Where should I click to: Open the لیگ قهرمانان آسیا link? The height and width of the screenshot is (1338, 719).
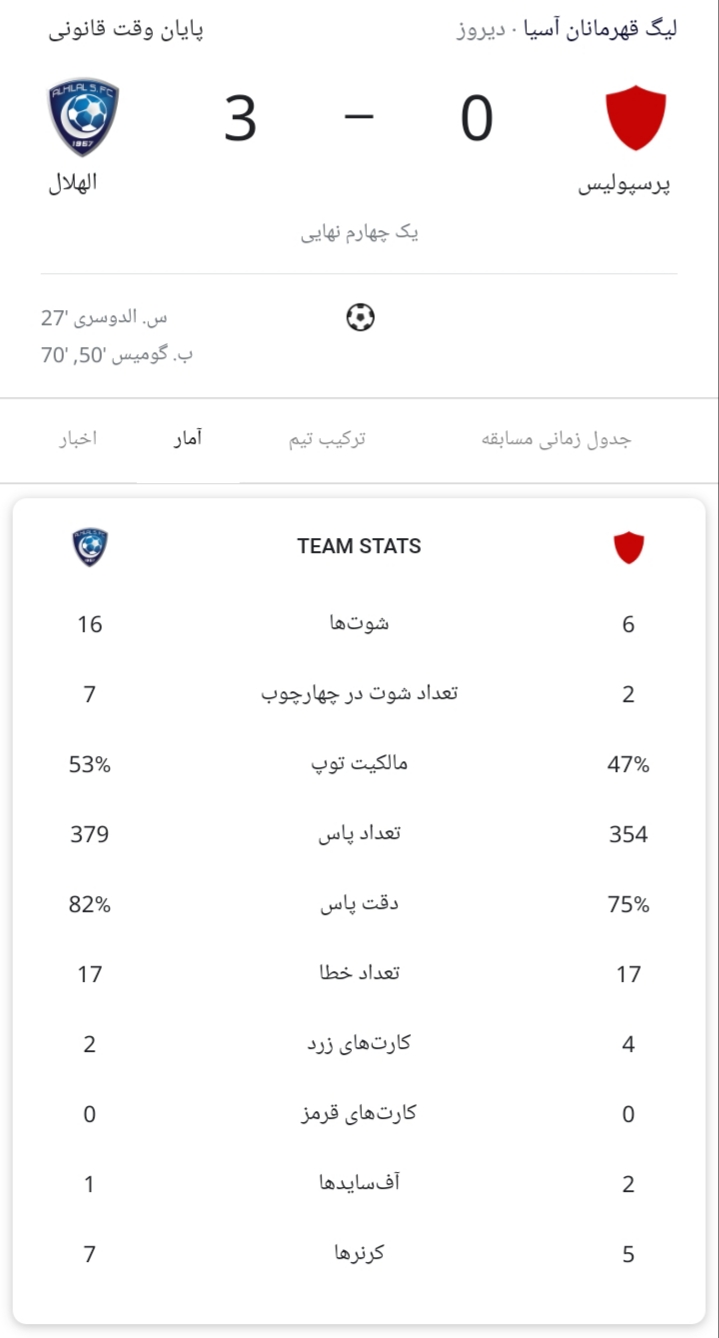tap(603, 29)
